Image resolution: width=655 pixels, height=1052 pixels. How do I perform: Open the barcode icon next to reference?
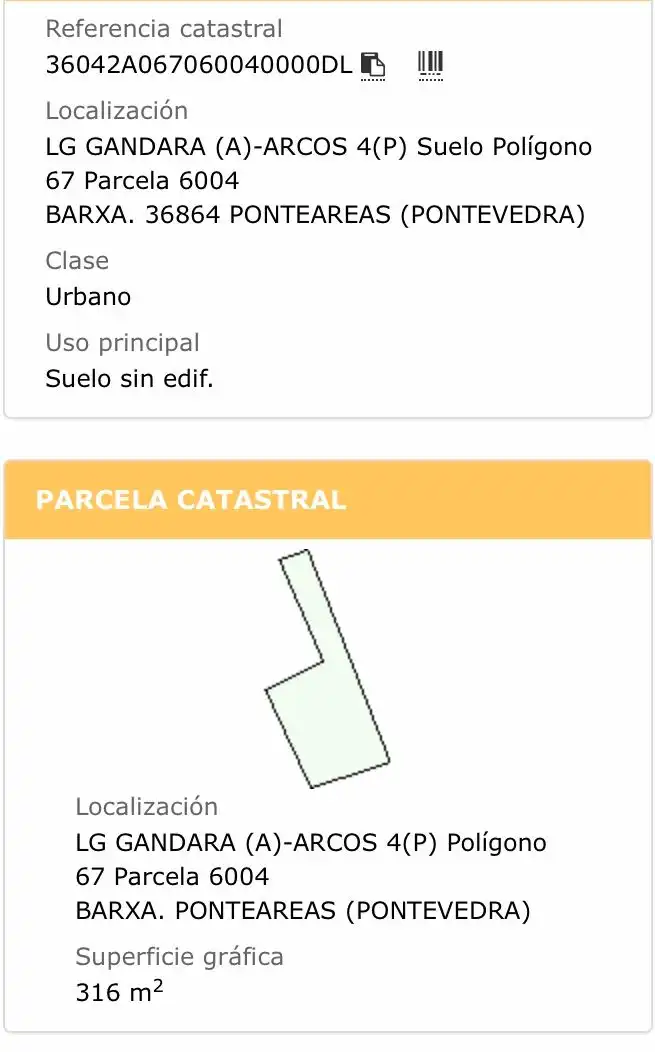(430, 66)
